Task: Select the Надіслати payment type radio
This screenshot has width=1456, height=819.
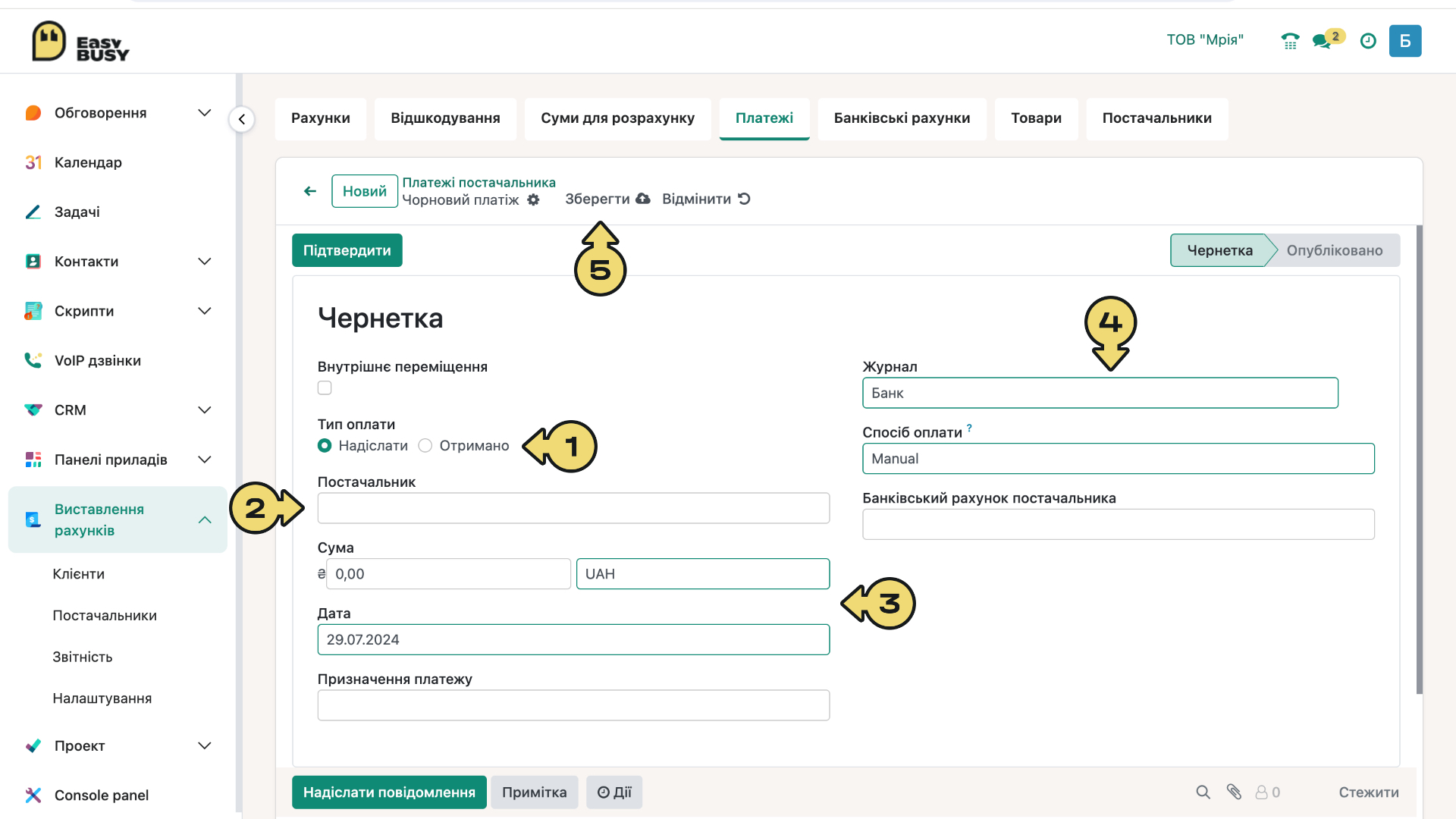Action: pos(325,446)
